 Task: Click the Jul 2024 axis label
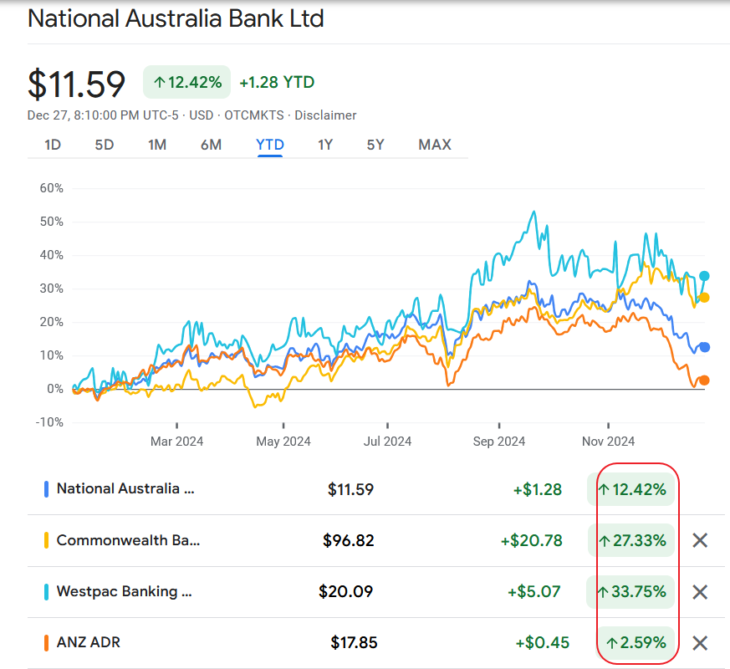coord(387,441)
